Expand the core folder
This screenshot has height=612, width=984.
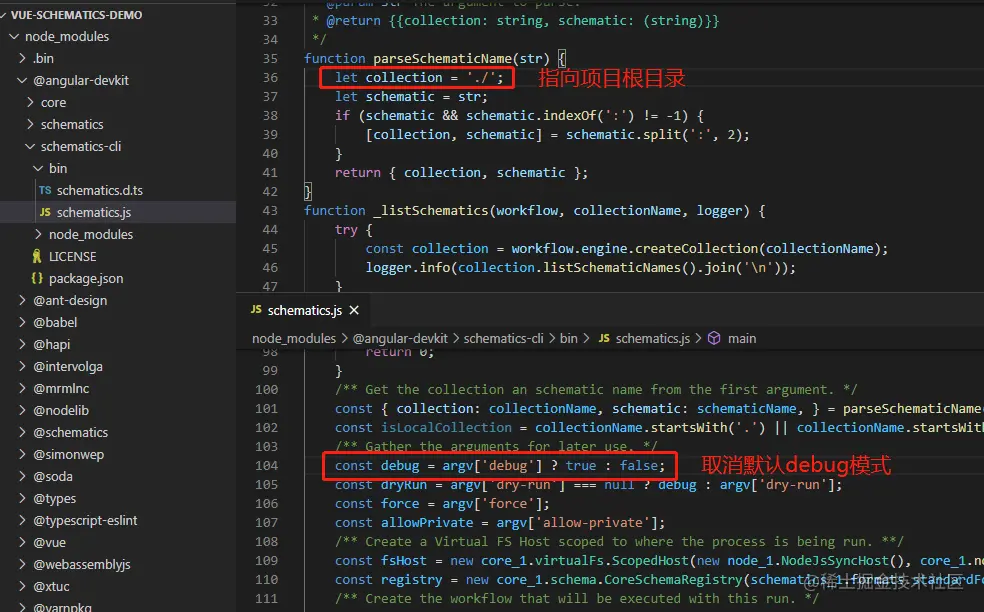30,102
